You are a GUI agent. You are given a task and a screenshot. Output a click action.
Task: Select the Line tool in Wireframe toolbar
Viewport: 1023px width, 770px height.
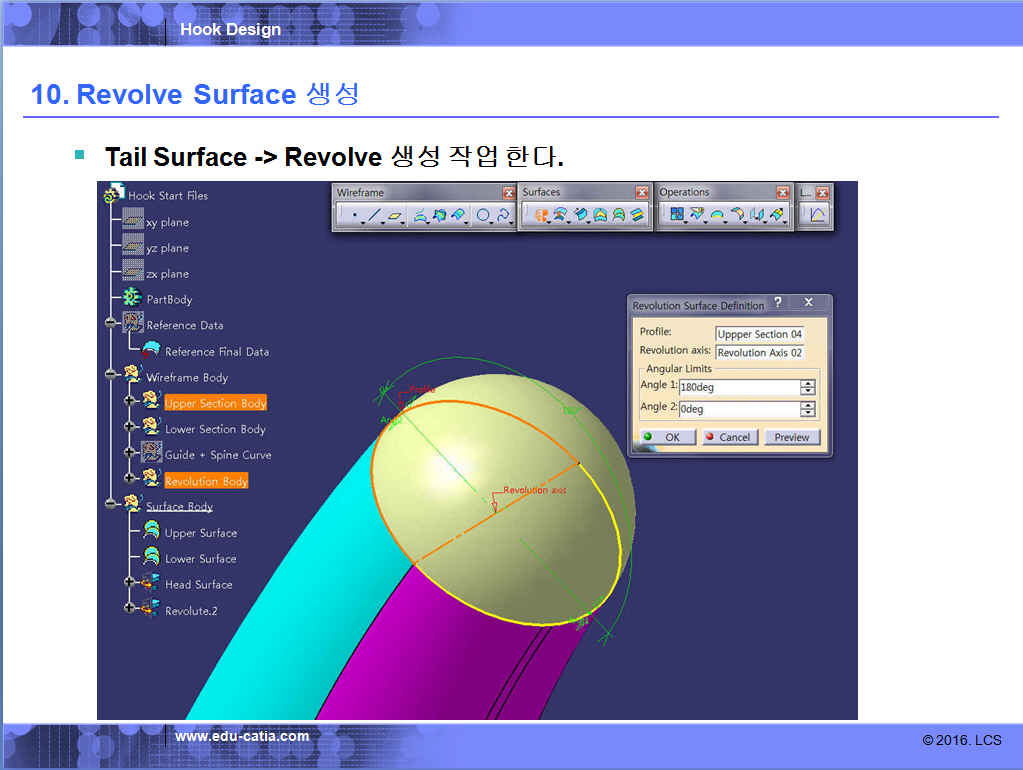coord(374,215)
